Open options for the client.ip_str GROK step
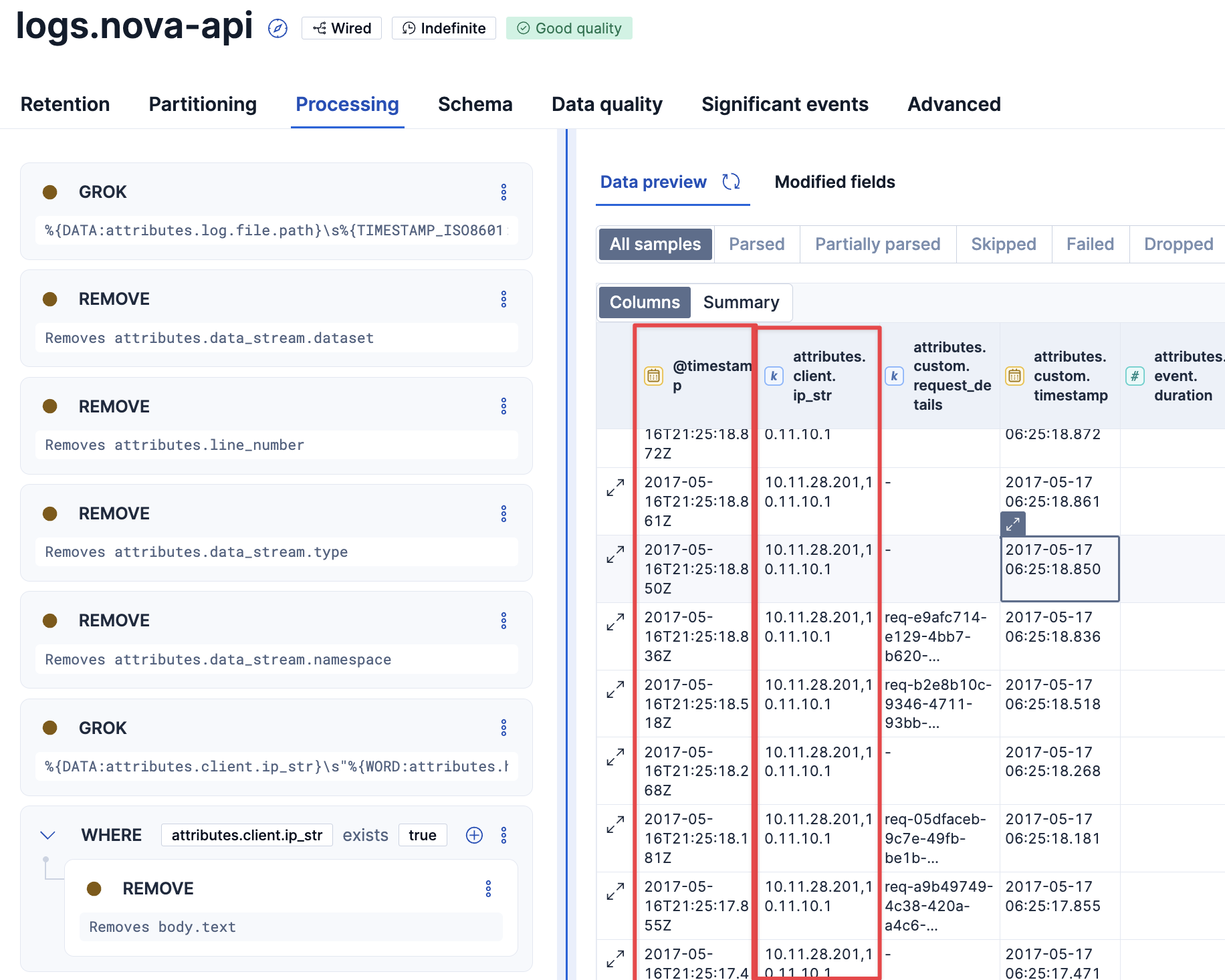This screenshot has width=1225, height=980. pos(504,728)
